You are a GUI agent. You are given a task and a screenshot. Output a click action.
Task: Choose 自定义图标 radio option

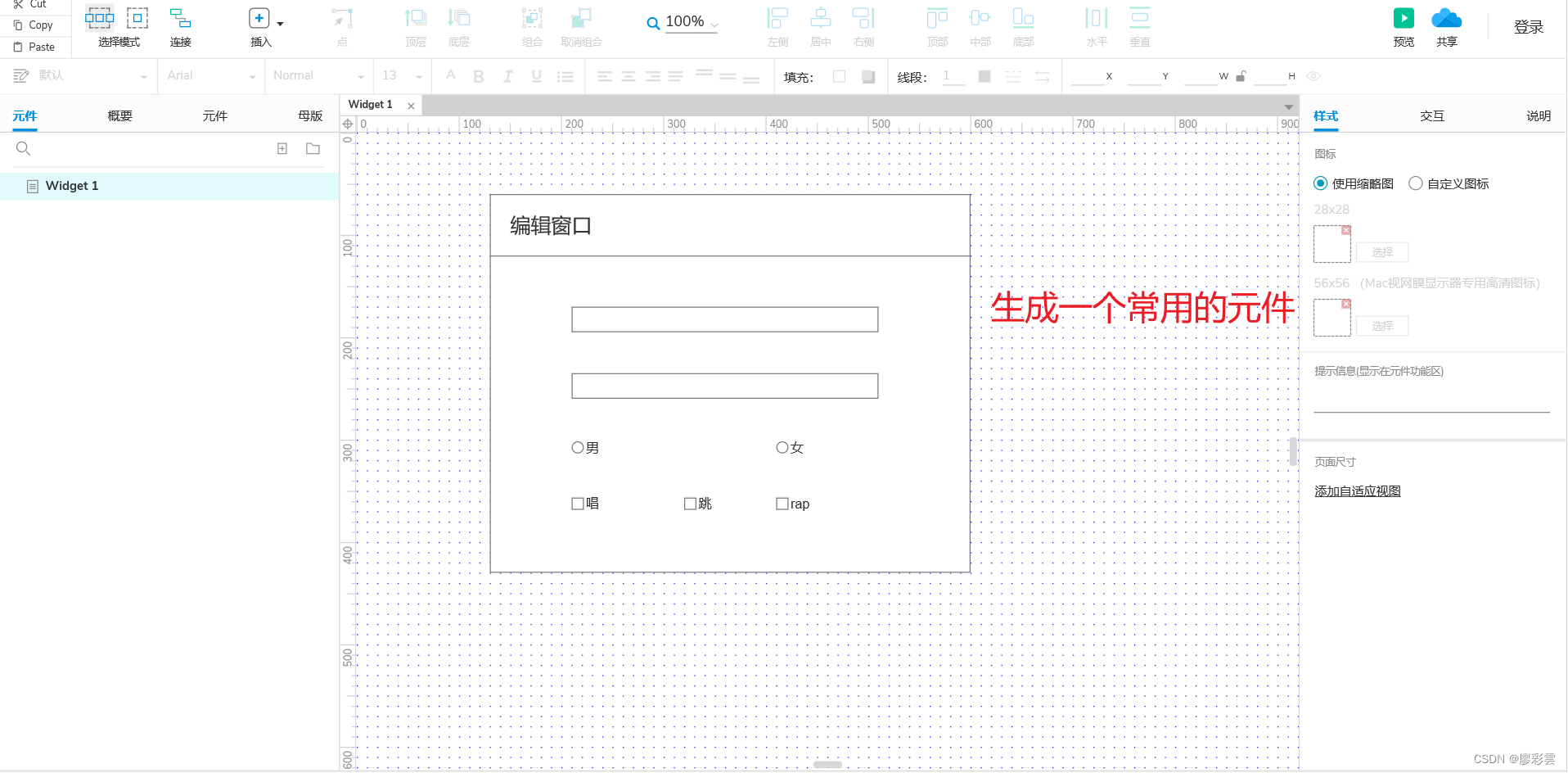1416,183
